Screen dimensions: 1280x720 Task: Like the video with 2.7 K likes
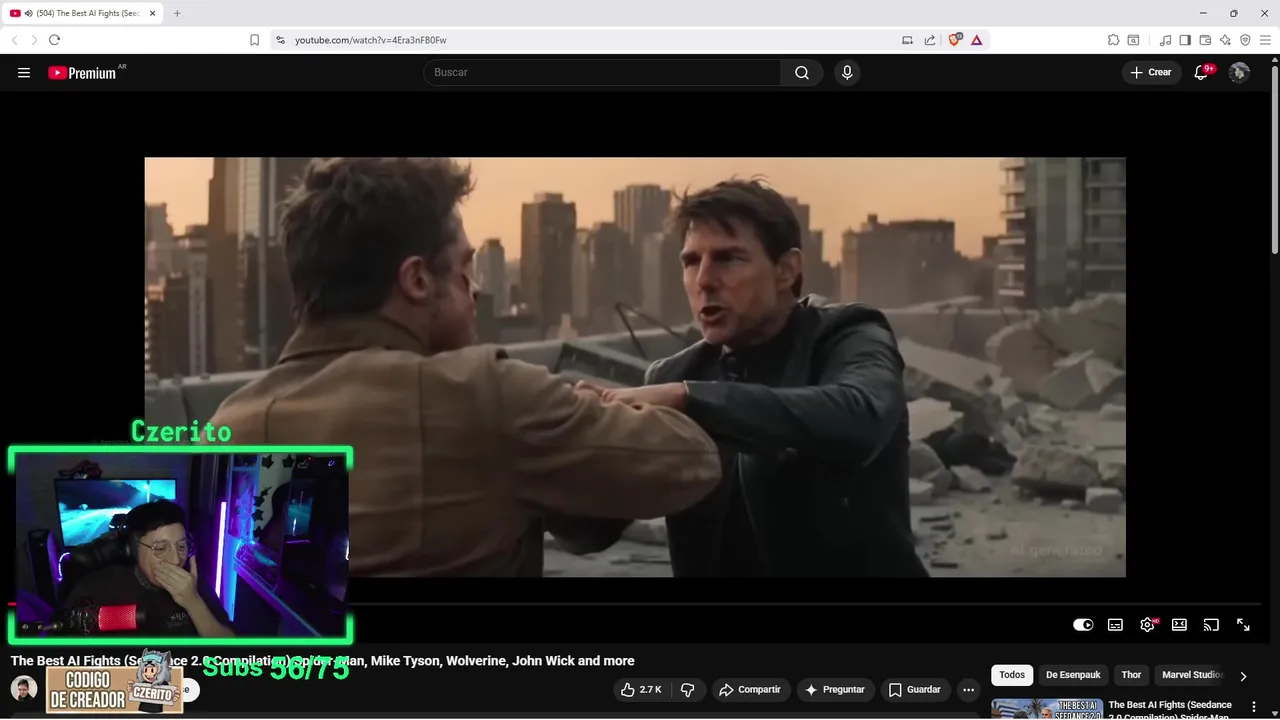coord(640,690)
